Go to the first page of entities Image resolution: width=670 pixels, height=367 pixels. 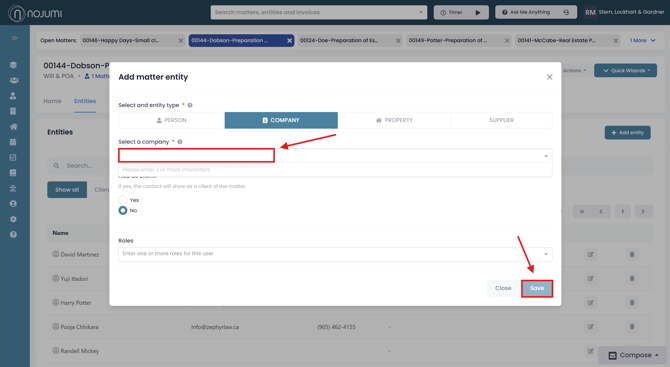coord(582,211)
